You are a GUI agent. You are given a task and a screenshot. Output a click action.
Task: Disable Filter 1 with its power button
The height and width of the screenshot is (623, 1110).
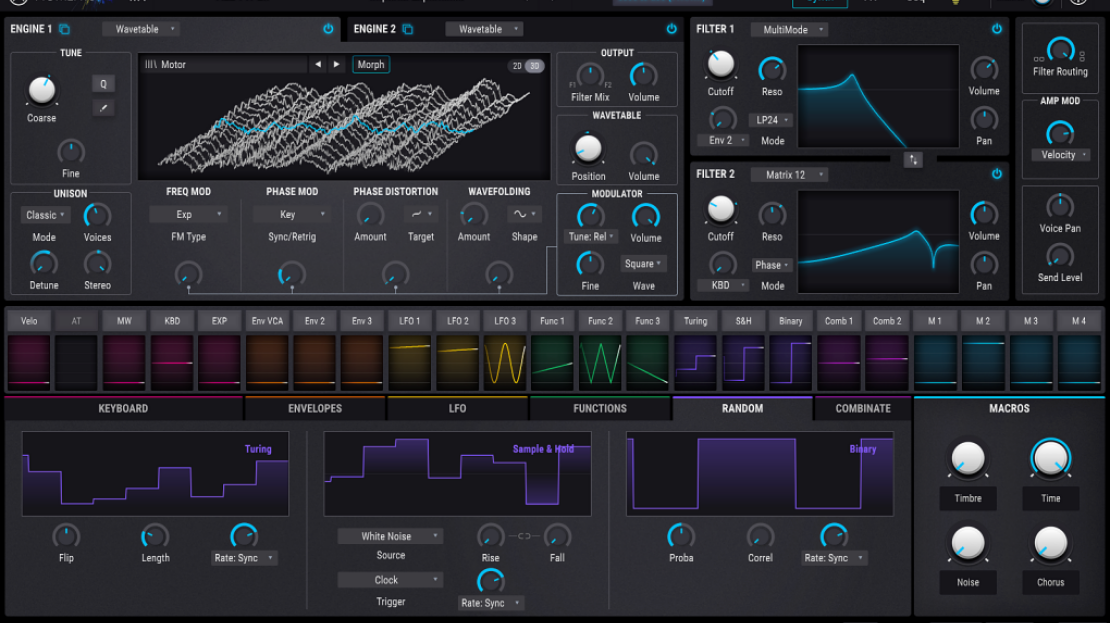tap(997, 29)
